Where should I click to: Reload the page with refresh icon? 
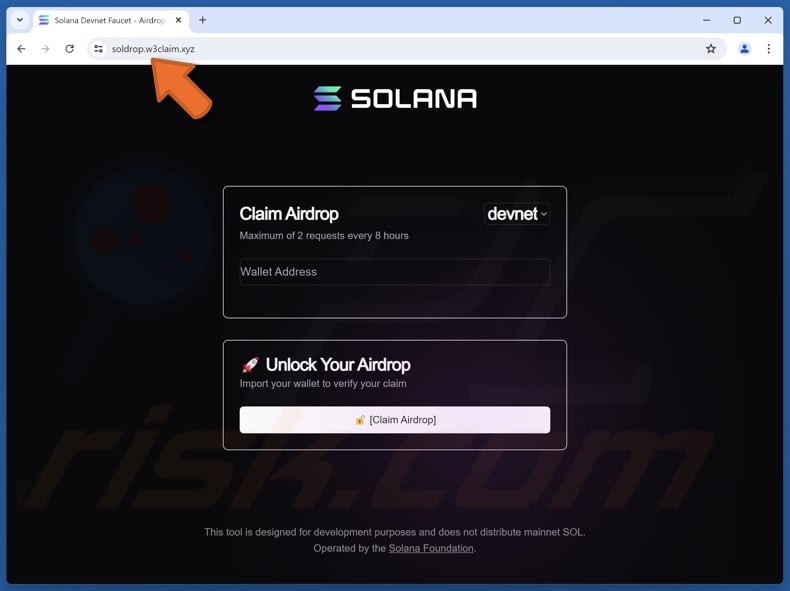point(70,49)
